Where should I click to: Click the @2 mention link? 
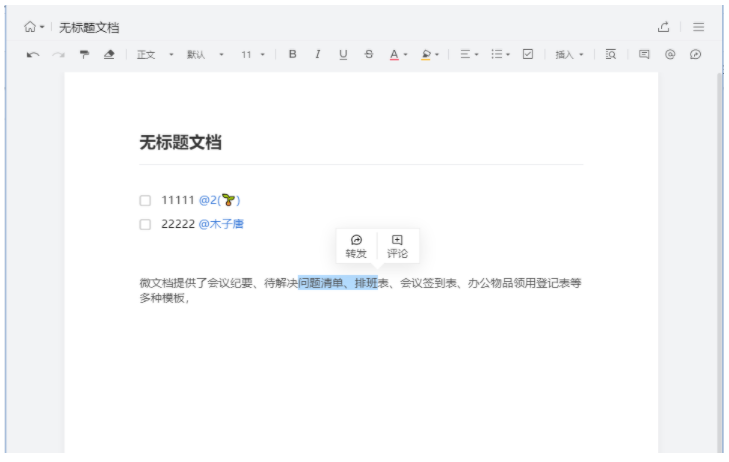coord(219,200)
